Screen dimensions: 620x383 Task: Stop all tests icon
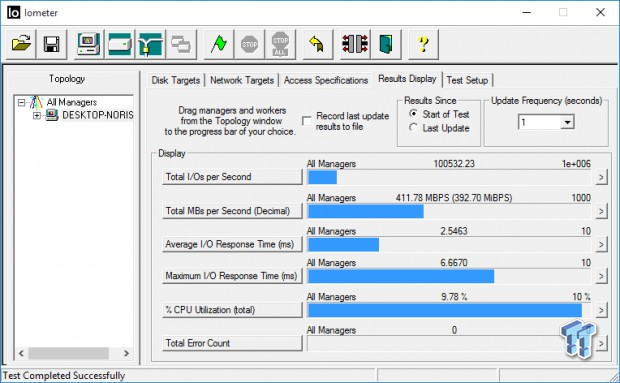click(x=280, y=44)
